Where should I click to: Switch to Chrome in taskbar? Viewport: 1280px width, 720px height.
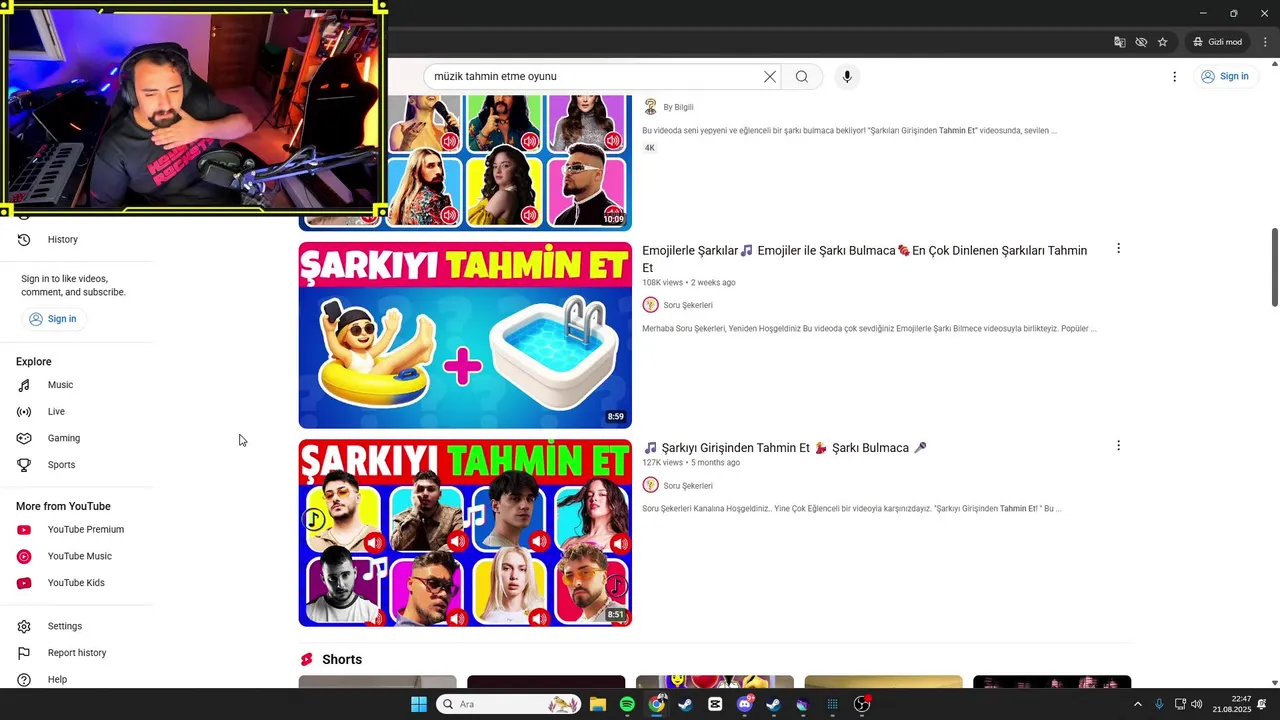[656, 704]
